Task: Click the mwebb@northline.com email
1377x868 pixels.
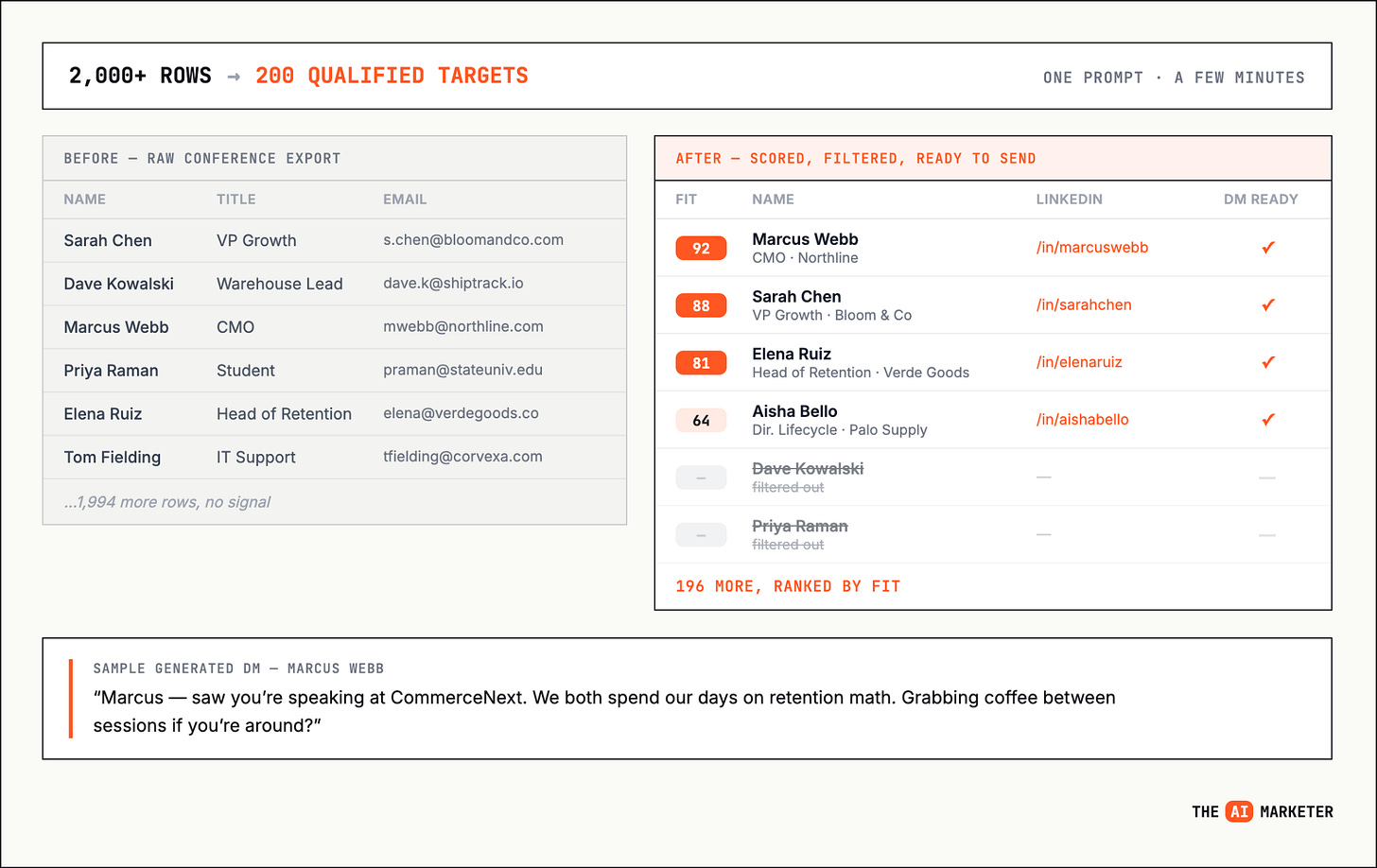Action: pos(463,327)
